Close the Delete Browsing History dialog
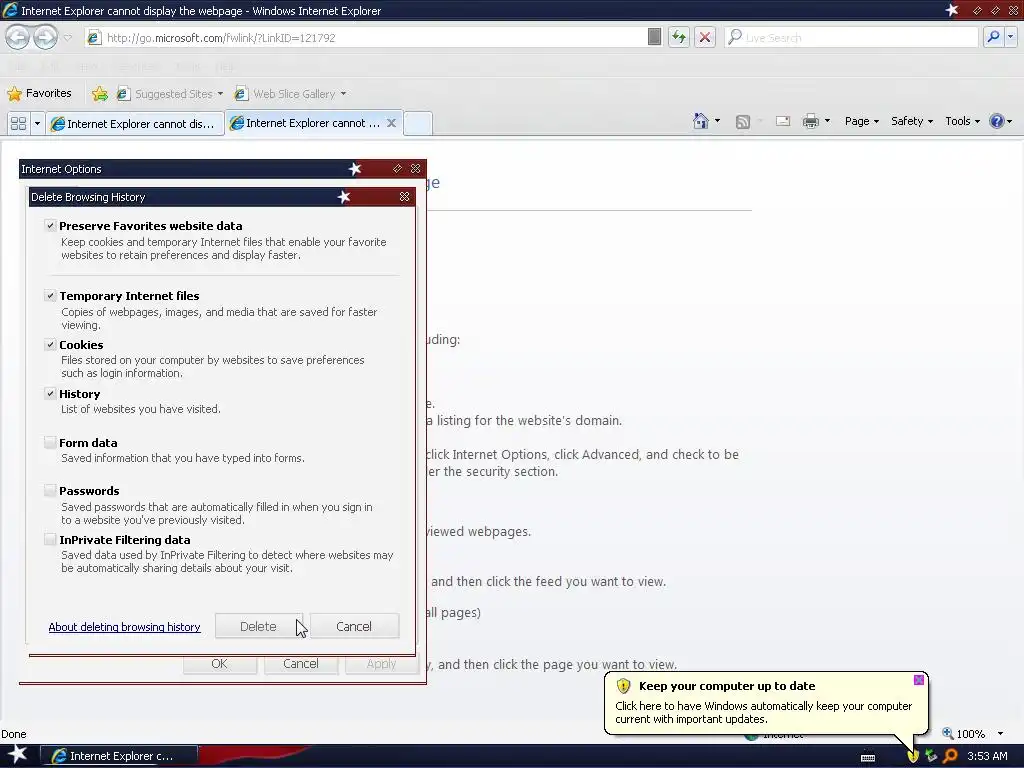The width and height of the screenshot is (1024, 768). click(x=404, y=197)
